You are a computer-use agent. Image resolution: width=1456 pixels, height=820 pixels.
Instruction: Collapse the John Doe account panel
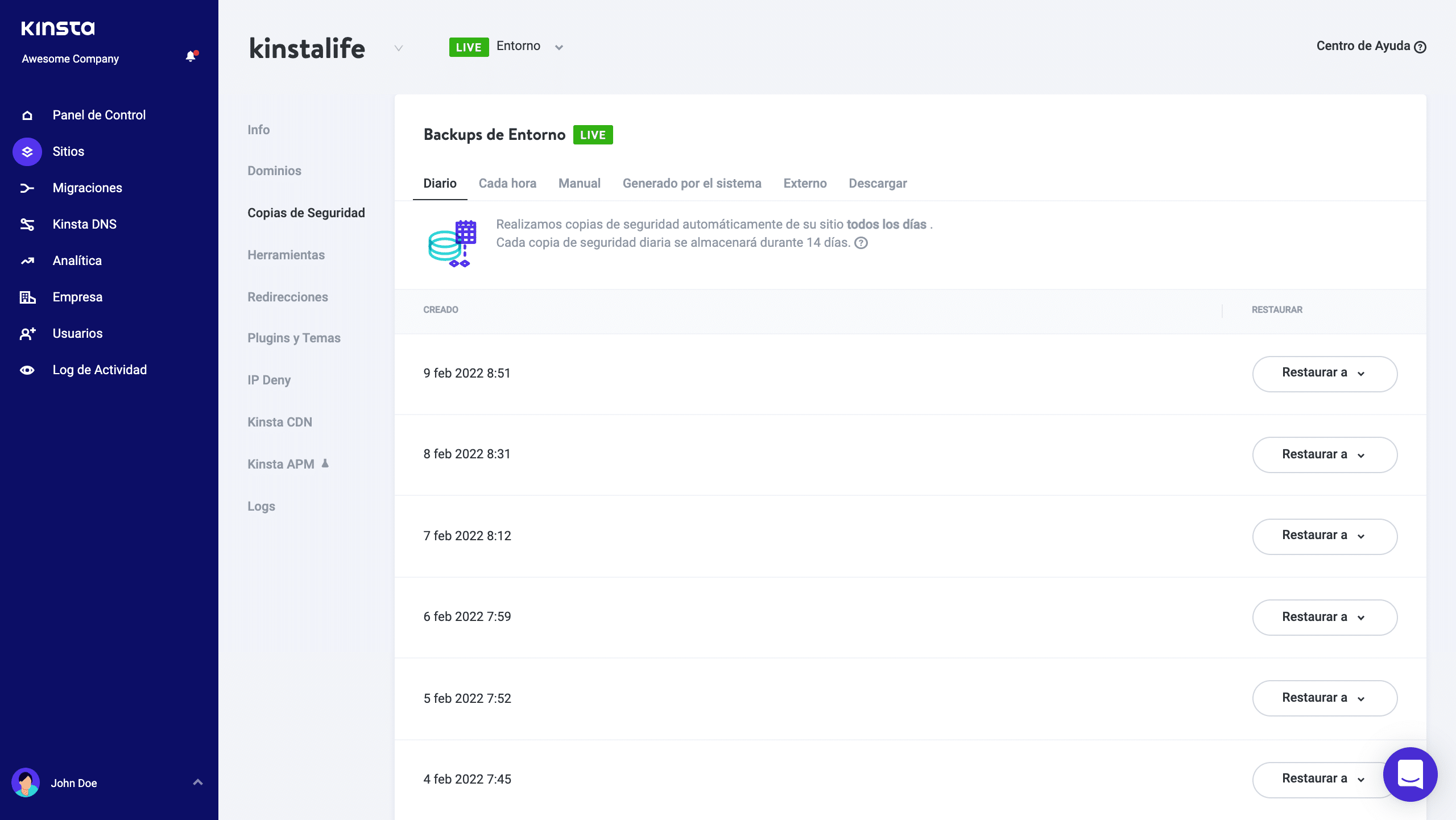point(198,782)
